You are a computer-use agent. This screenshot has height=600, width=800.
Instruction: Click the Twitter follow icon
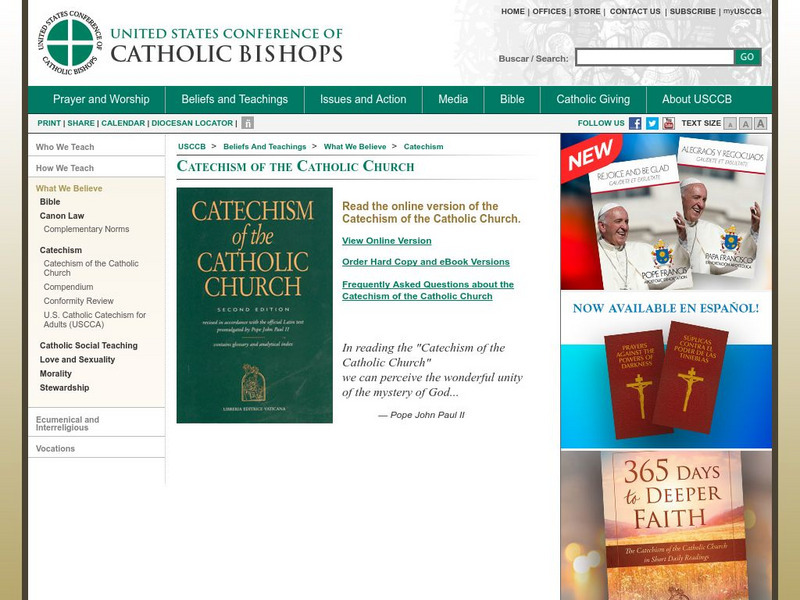click(653, 124)
